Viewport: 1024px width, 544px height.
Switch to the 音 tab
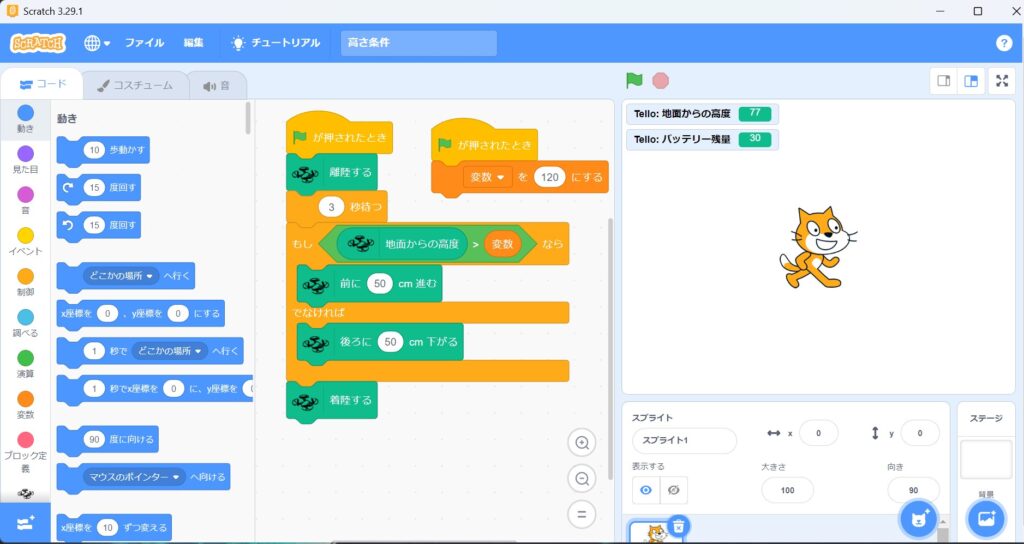click(217, 86)
